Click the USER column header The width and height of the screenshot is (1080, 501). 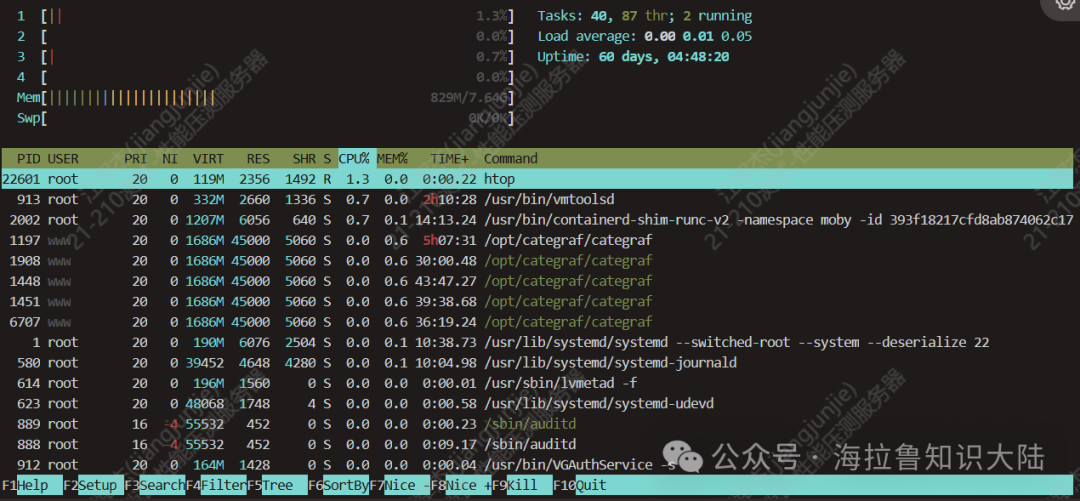point(63,159)
